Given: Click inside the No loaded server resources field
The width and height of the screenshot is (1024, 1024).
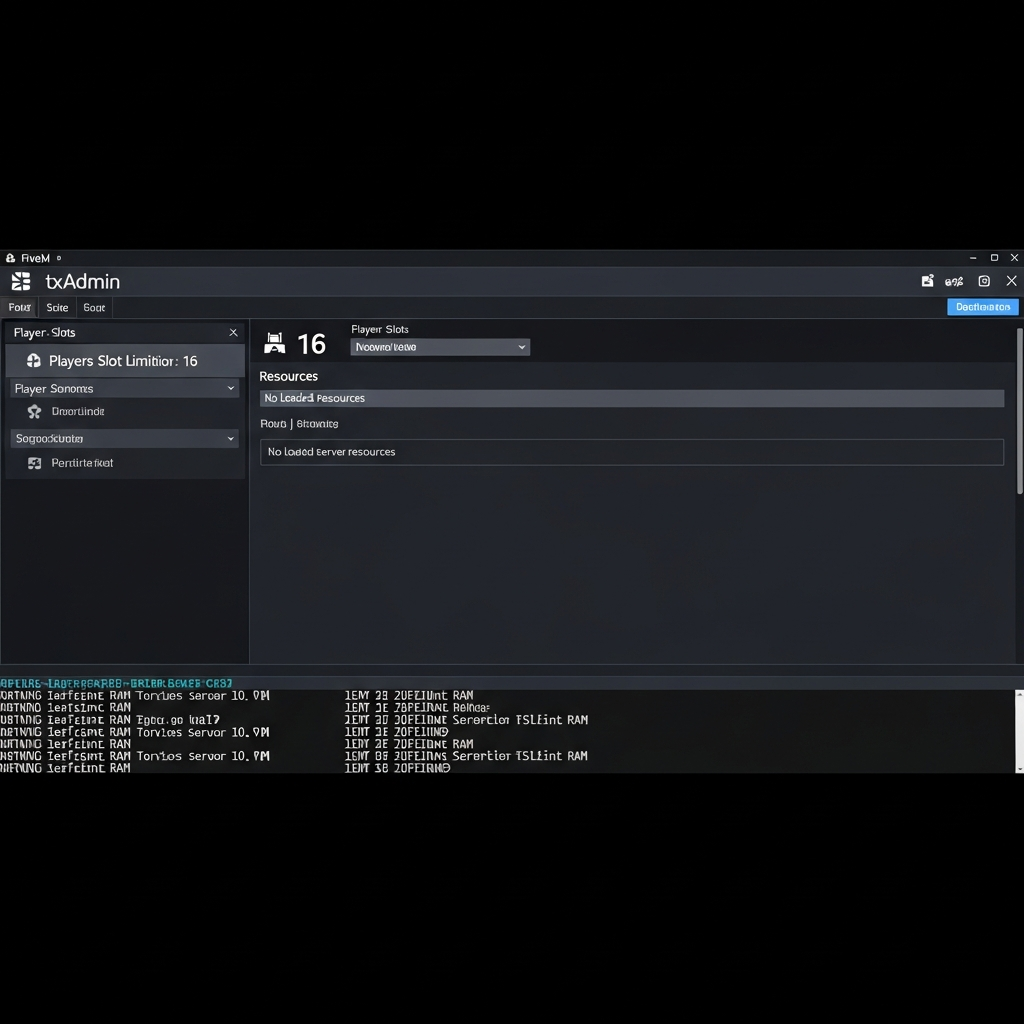Looking at the screenshot, I should (633, 452).
